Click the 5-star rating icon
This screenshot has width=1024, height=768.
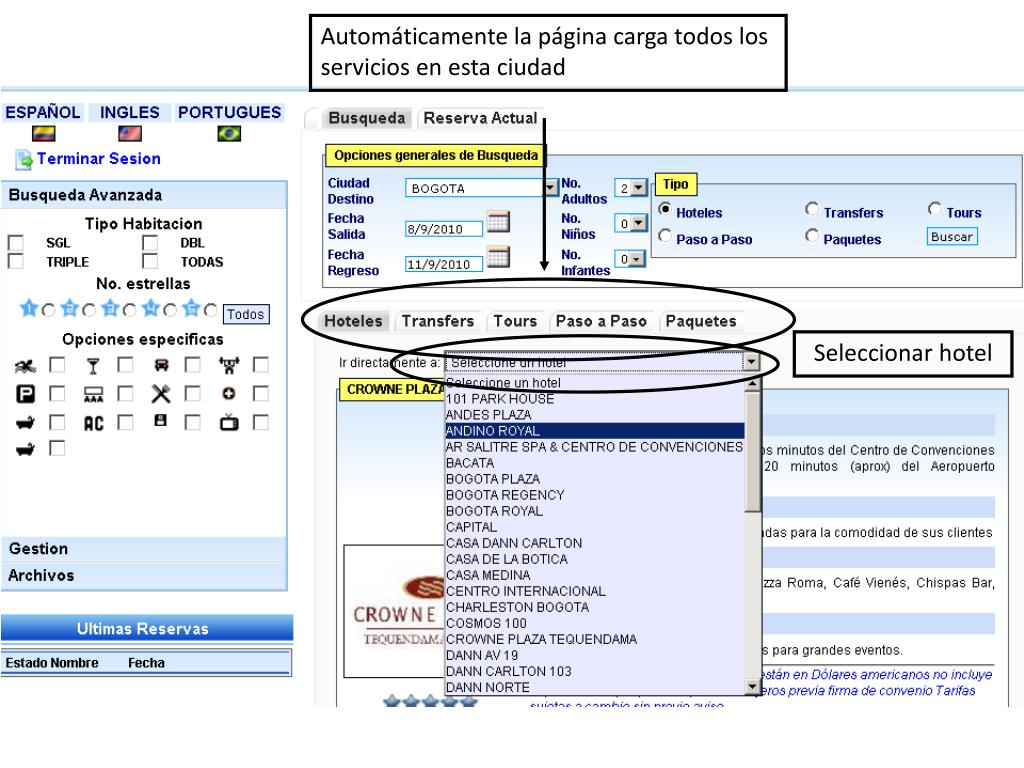(191, 308)
